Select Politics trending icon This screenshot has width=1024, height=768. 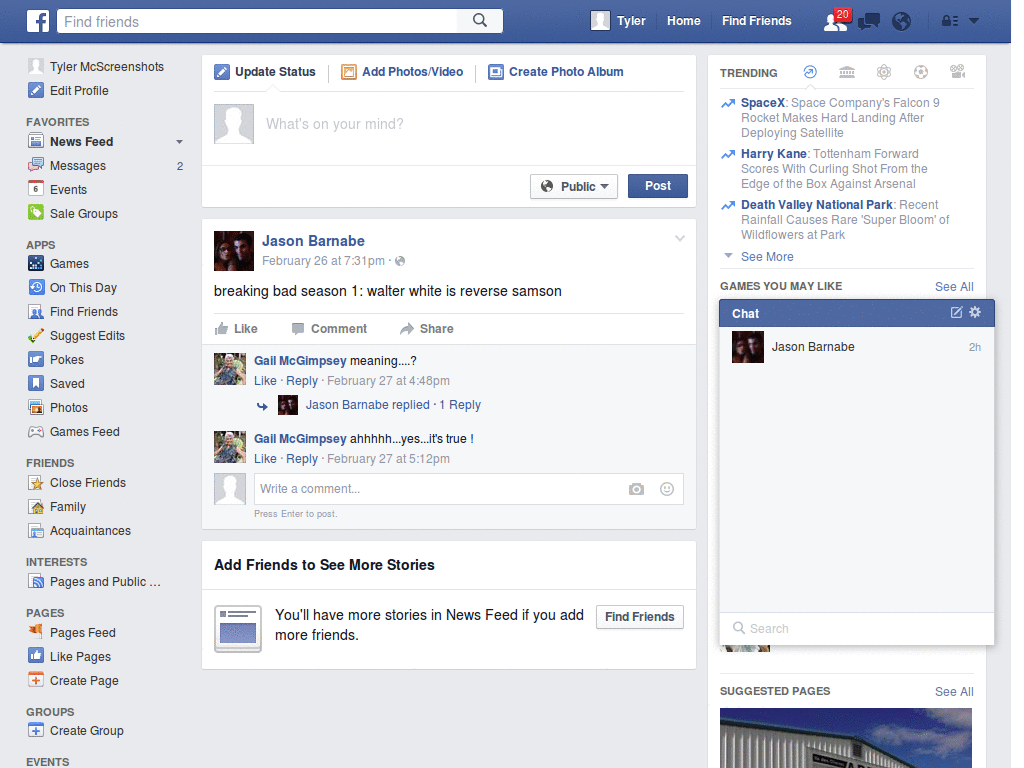point(847,72)
